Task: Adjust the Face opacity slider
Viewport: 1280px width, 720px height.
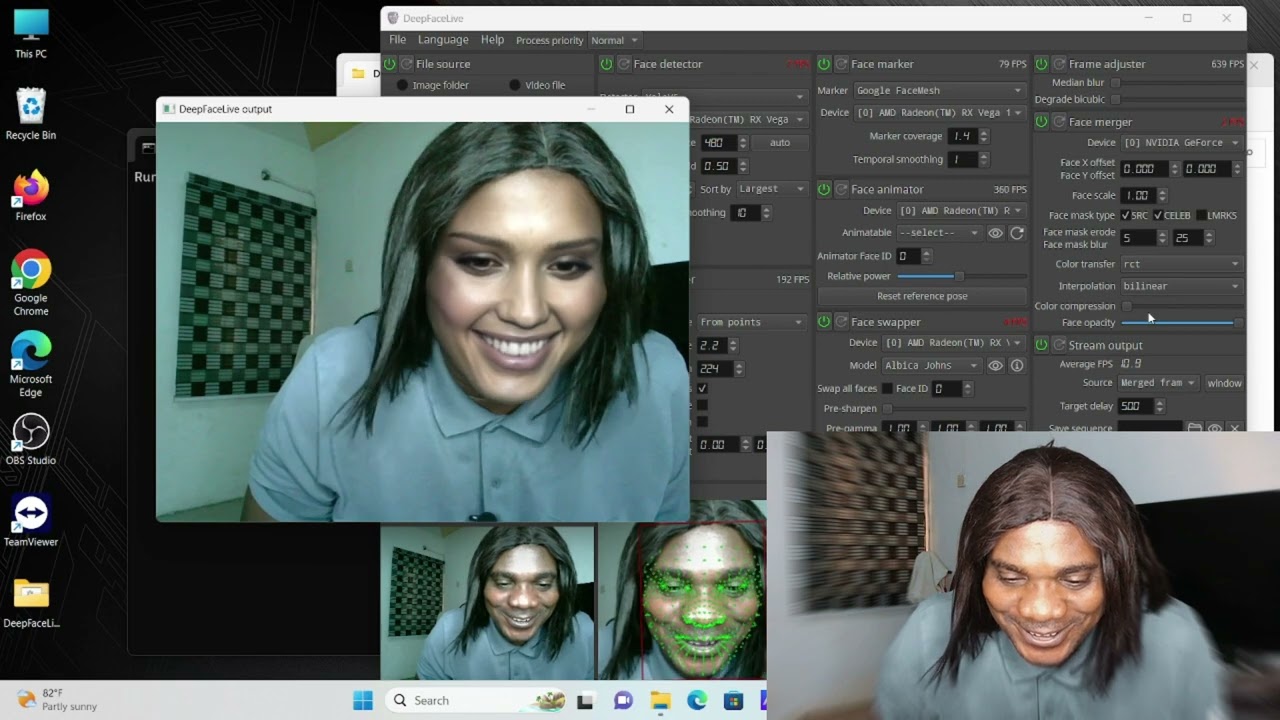Action: [x=1181, y=323]
